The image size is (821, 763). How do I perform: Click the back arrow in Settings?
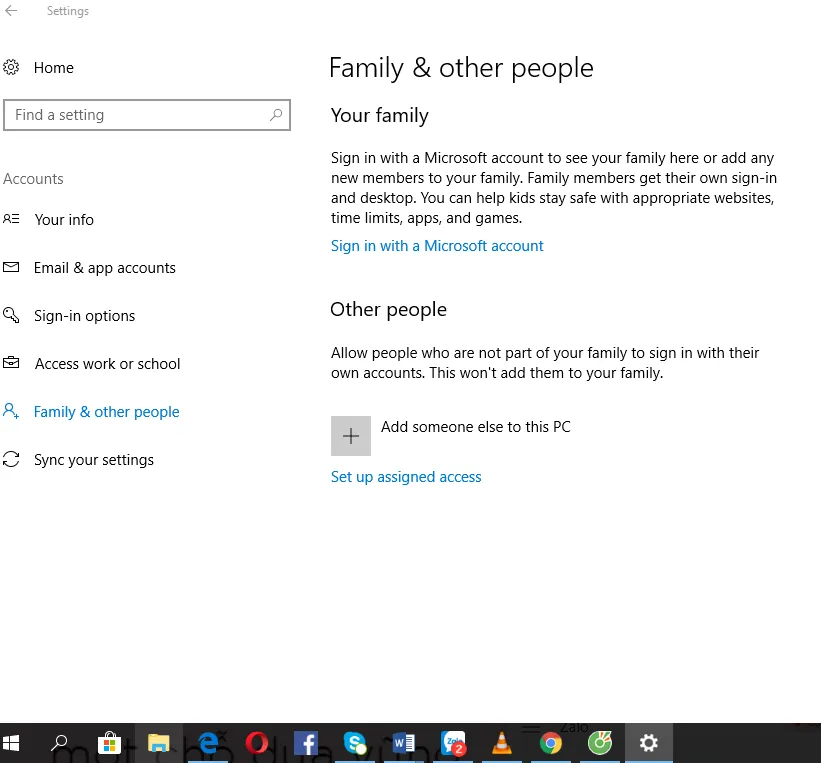pyautogui.click(x=12, y=11)
